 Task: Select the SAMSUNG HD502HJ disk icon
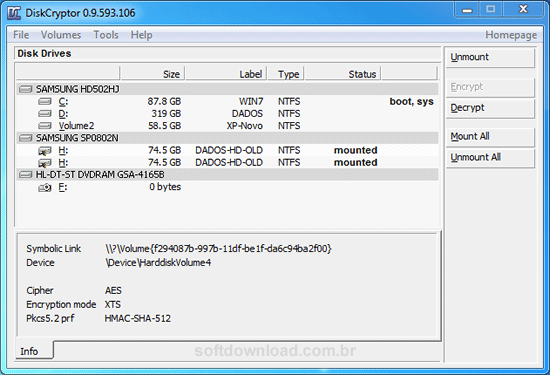[26, 89]
